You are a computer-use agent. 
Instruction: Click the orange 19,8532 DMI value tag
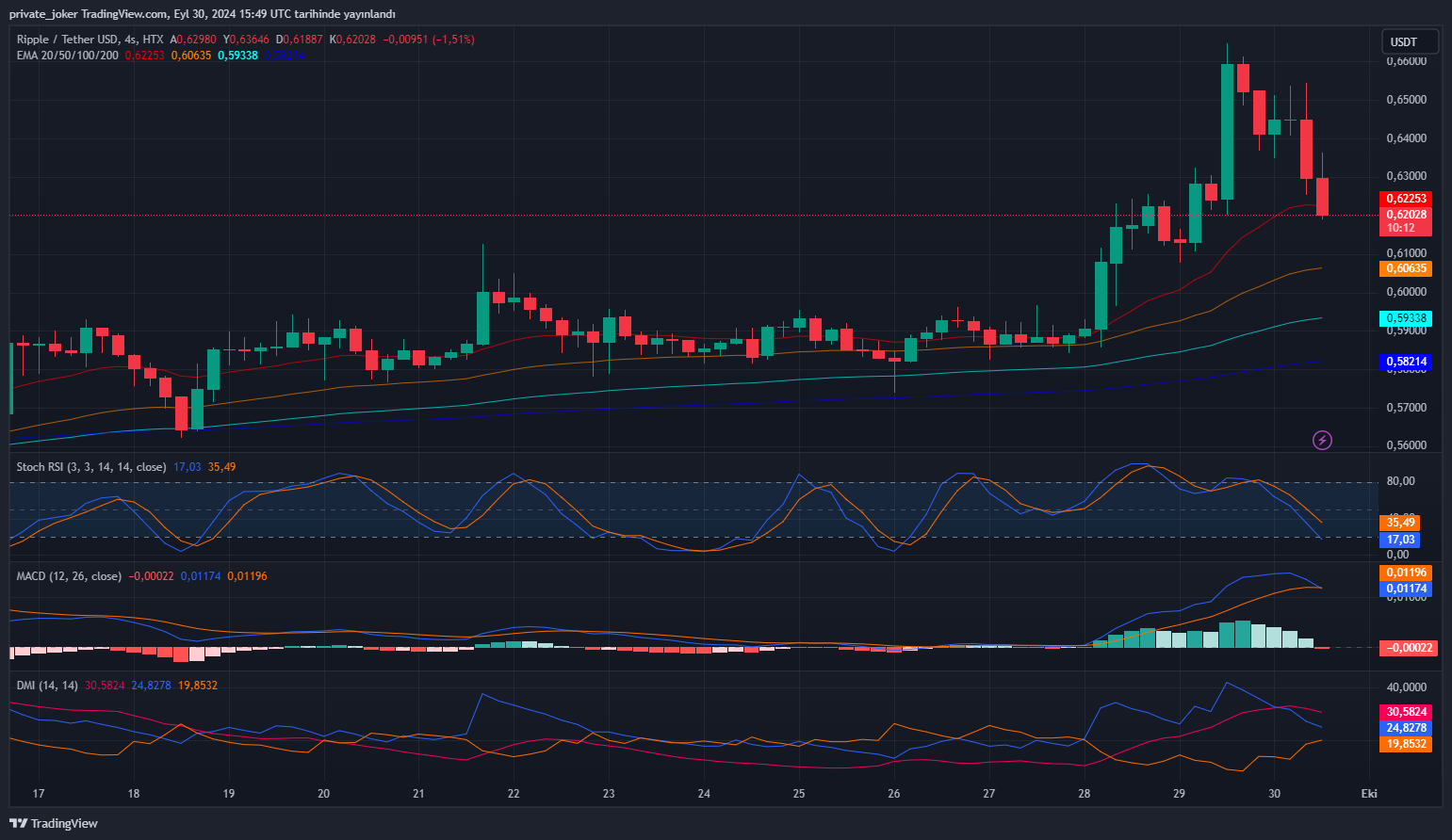[x=1407, y=744]
